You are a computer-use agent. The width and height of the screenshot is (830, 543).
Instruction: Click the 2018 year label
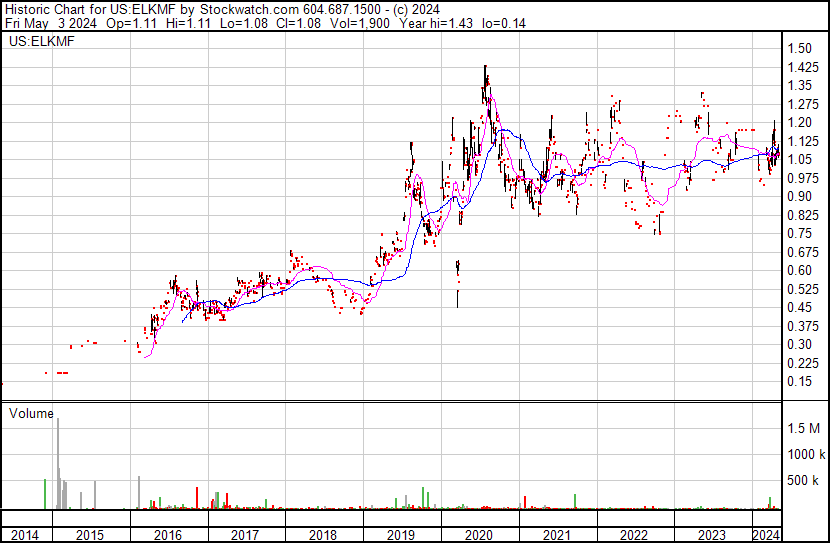click(x=322, y=535)
